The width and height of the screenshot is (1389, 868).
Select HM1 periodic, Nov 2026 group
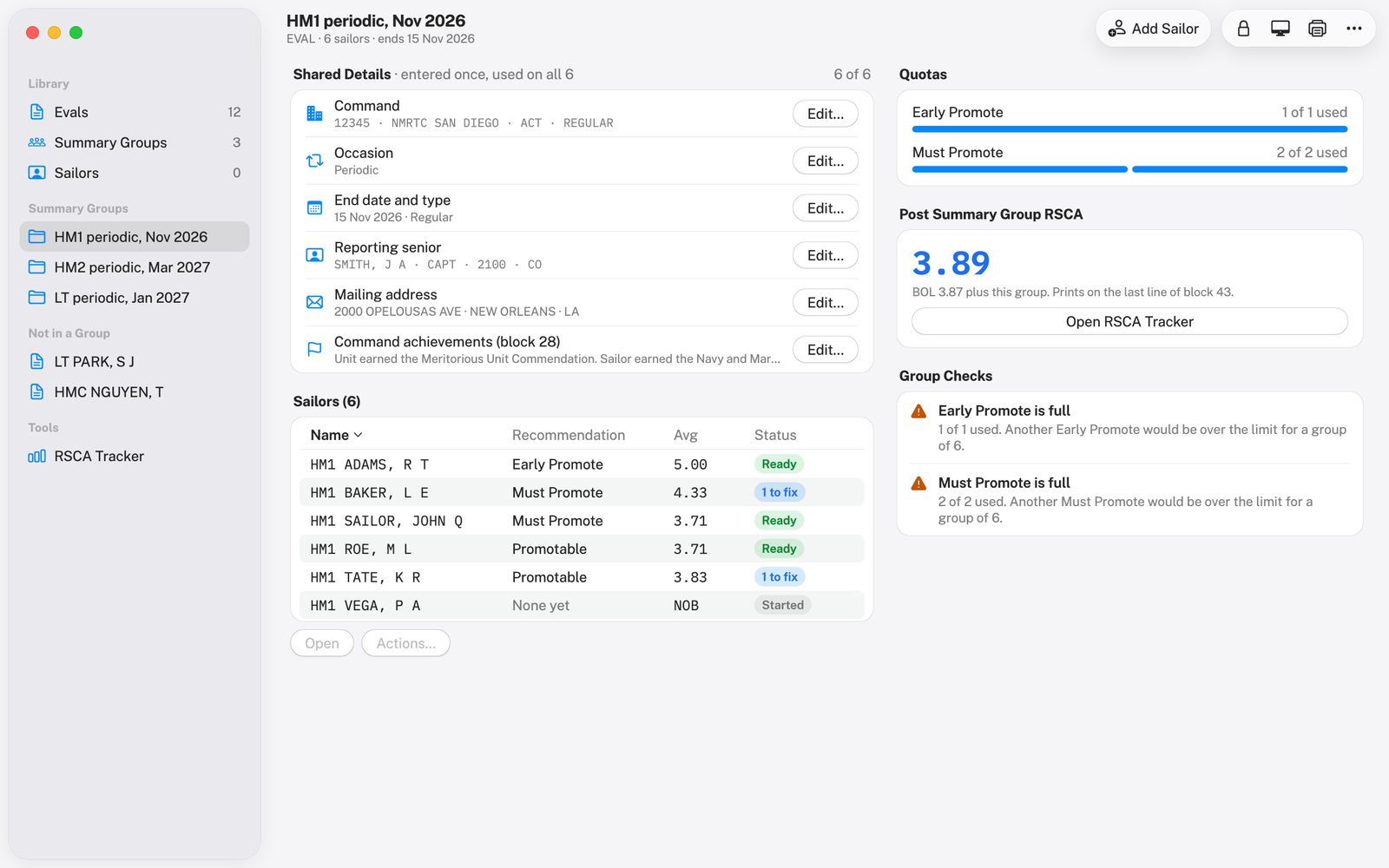135,237
